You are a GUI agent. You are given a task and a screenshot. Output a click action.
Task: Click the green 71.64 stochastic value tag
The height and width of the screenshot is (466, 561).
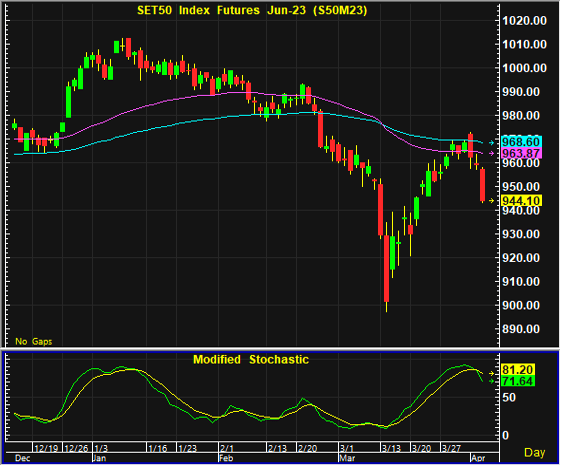pos(518,381)
